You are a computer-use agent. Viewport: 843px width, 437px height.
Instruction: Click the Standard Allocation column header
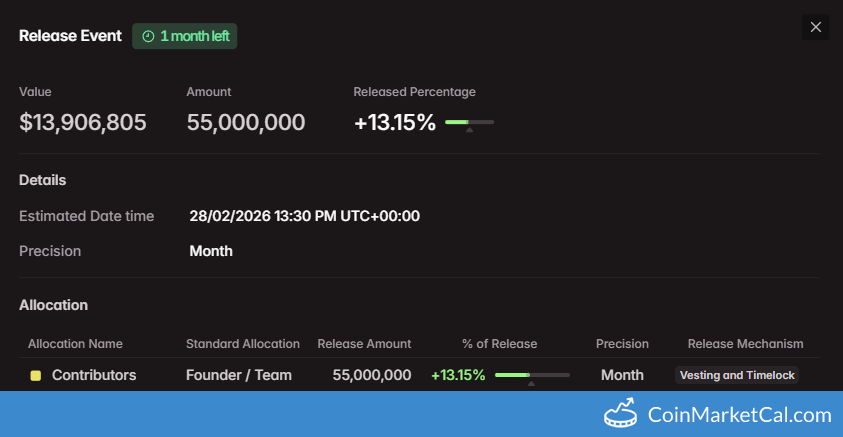243,344
